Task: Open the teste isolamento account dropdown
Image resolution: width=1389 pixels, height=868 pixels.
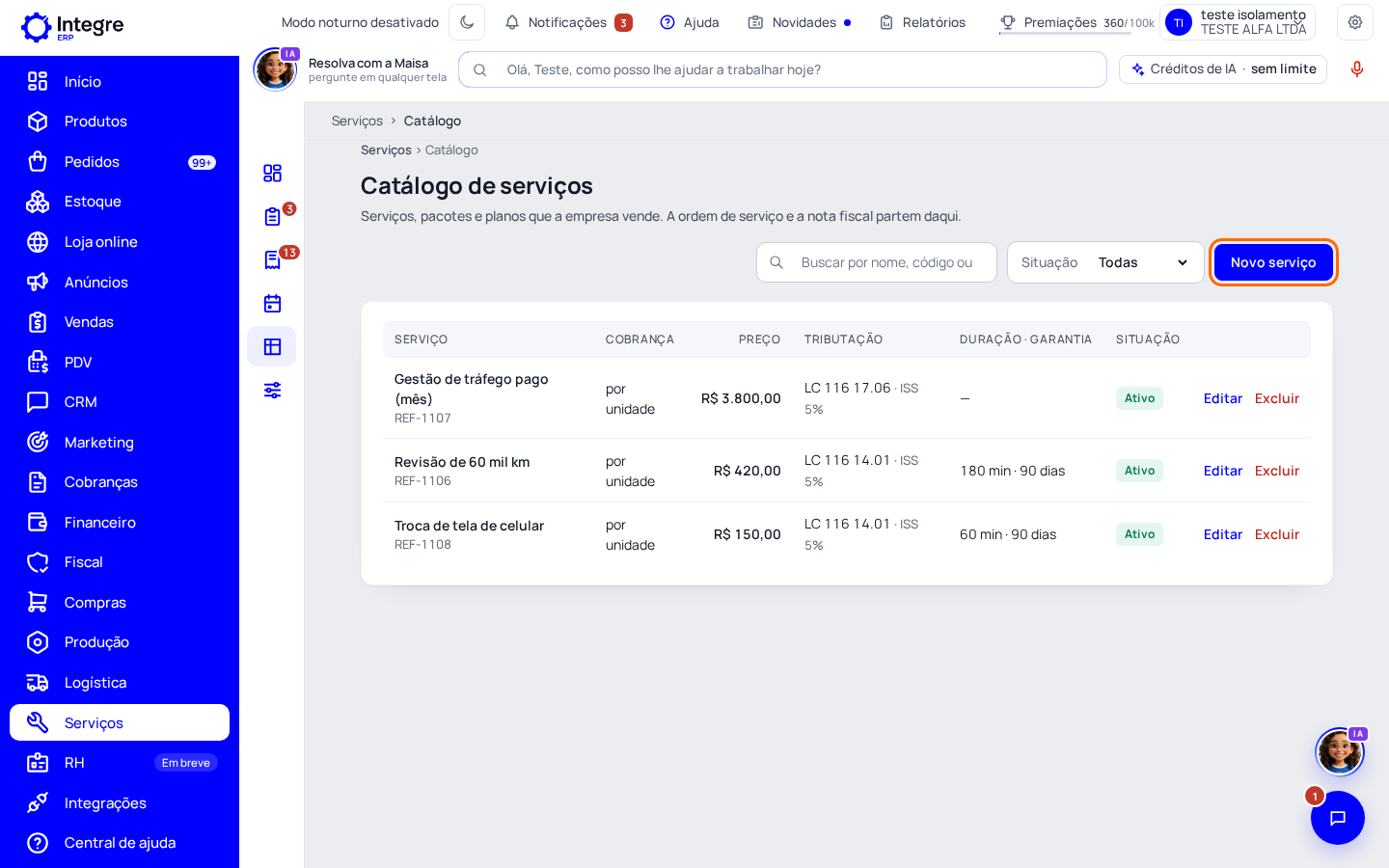Action: [x=1238, y=22]
